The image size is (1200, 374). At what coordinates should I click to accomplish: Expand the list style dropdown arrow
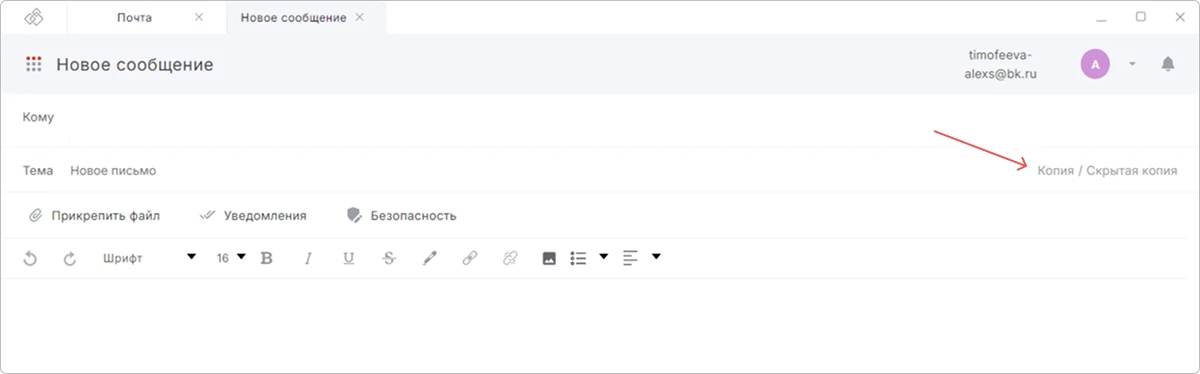[603, 257]
